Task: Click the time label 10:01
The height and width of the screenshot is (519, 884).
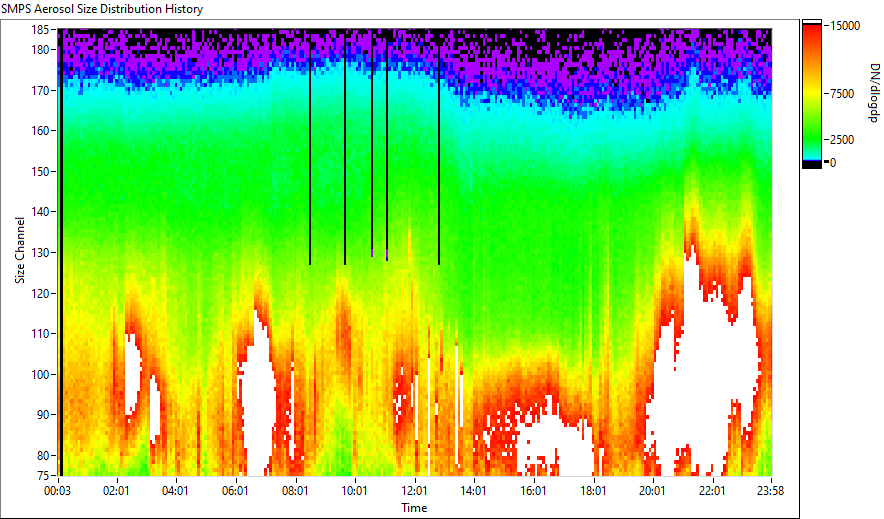Action: pos(355,491)
